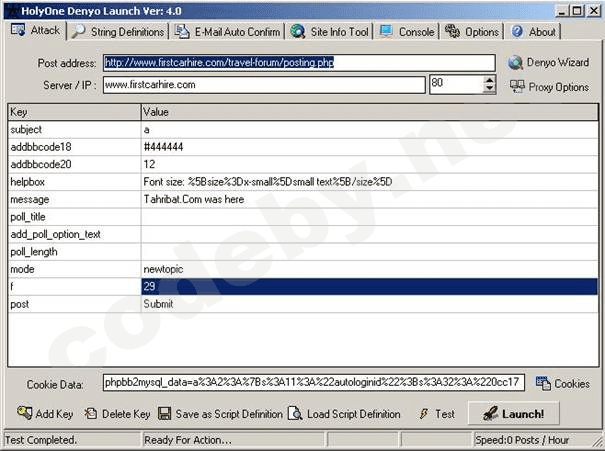Image resolution: width=605 pixels, height=451 pixels.
Task: Click the Value column header
Action: coord(370,112)
